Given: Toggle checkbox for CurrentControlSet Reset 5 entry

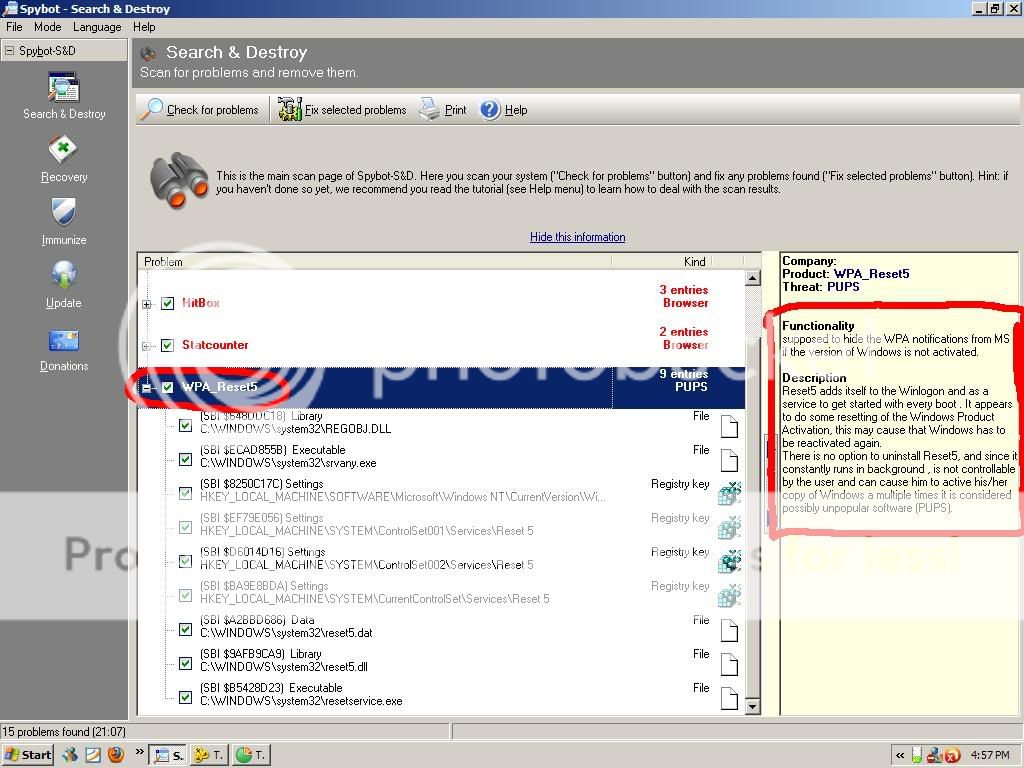Looking at the screenshot, I should pos(185,596).
